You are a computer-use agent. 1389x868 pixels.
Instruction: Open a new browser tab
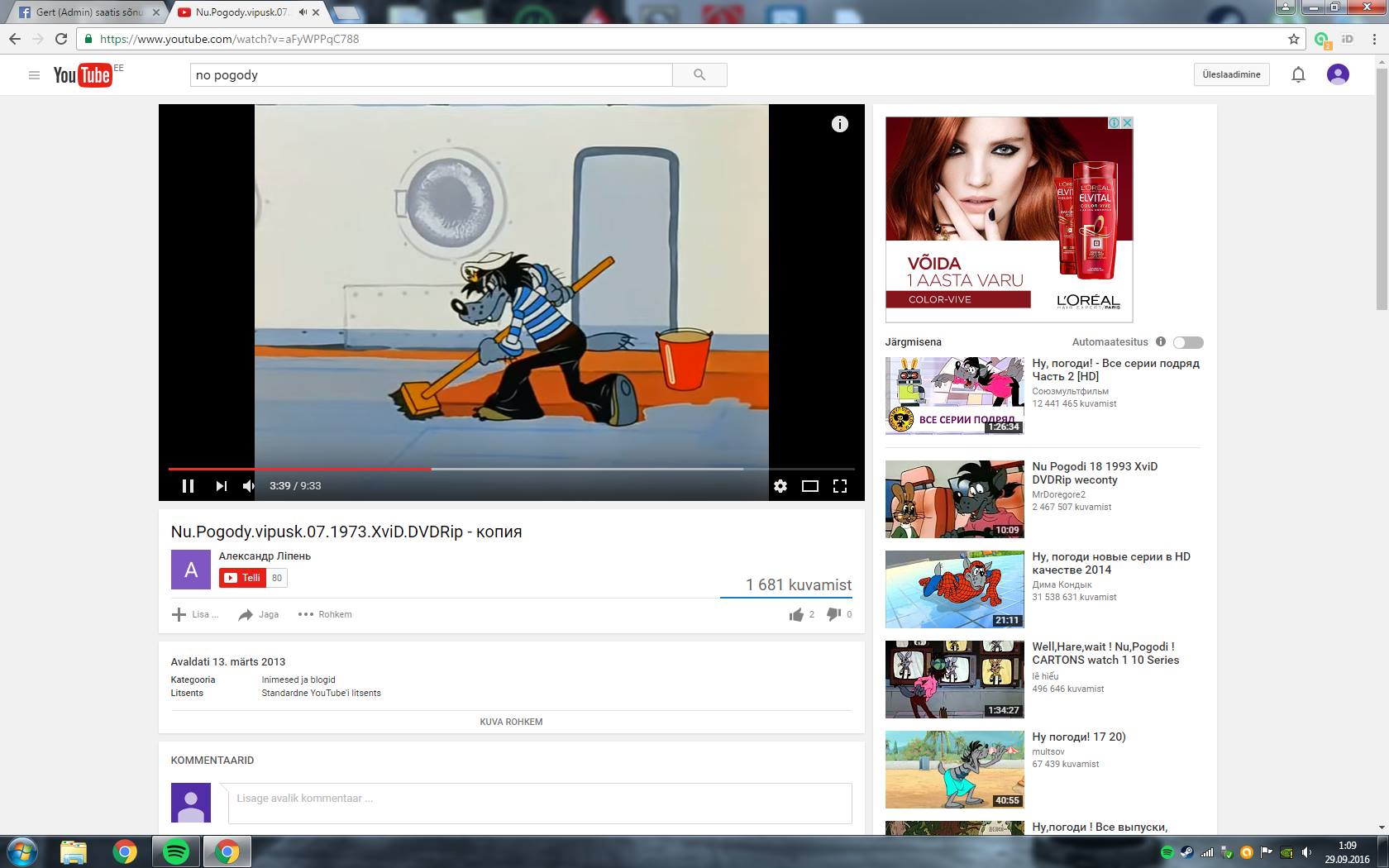point(346,12)
